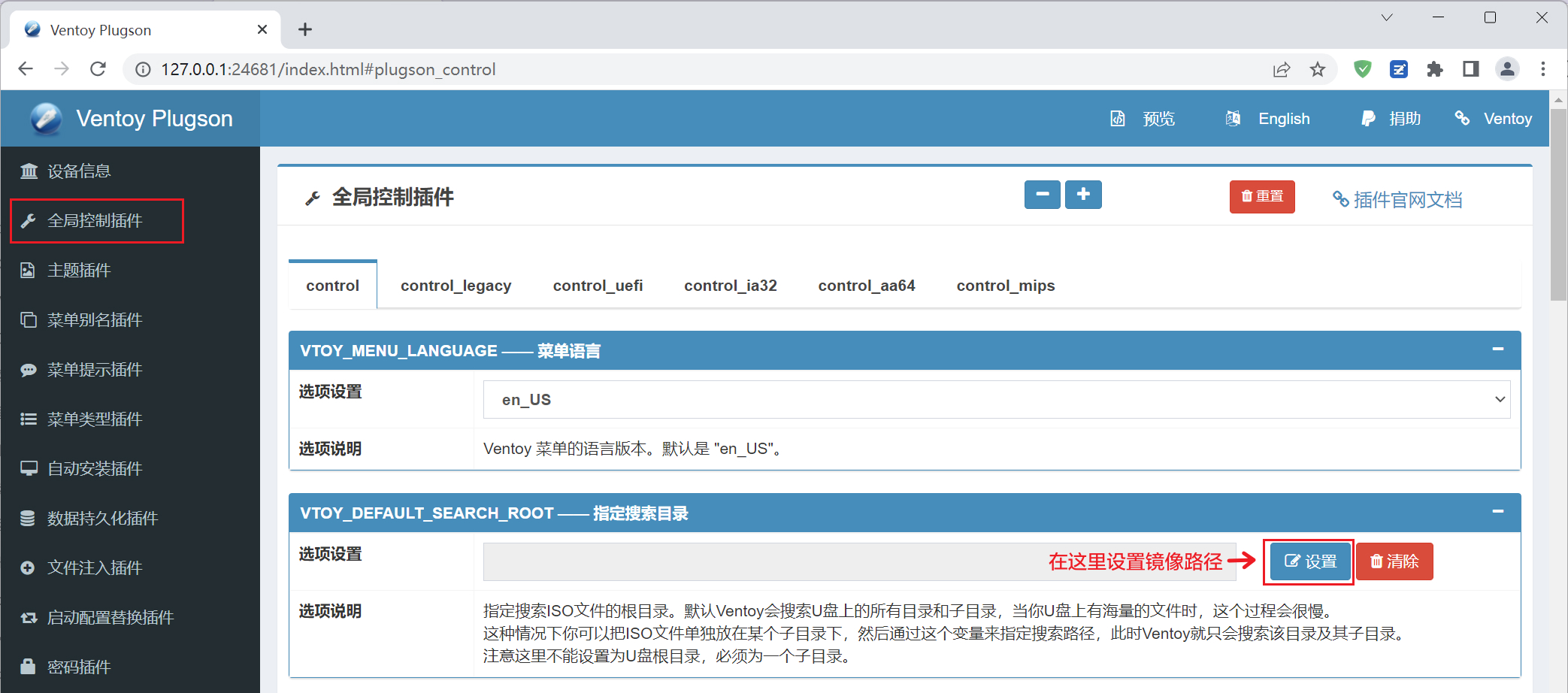Collapse the VTOY_MENU_LANGUAGE panel
1568x693 pixels.
pos(1498,349)
